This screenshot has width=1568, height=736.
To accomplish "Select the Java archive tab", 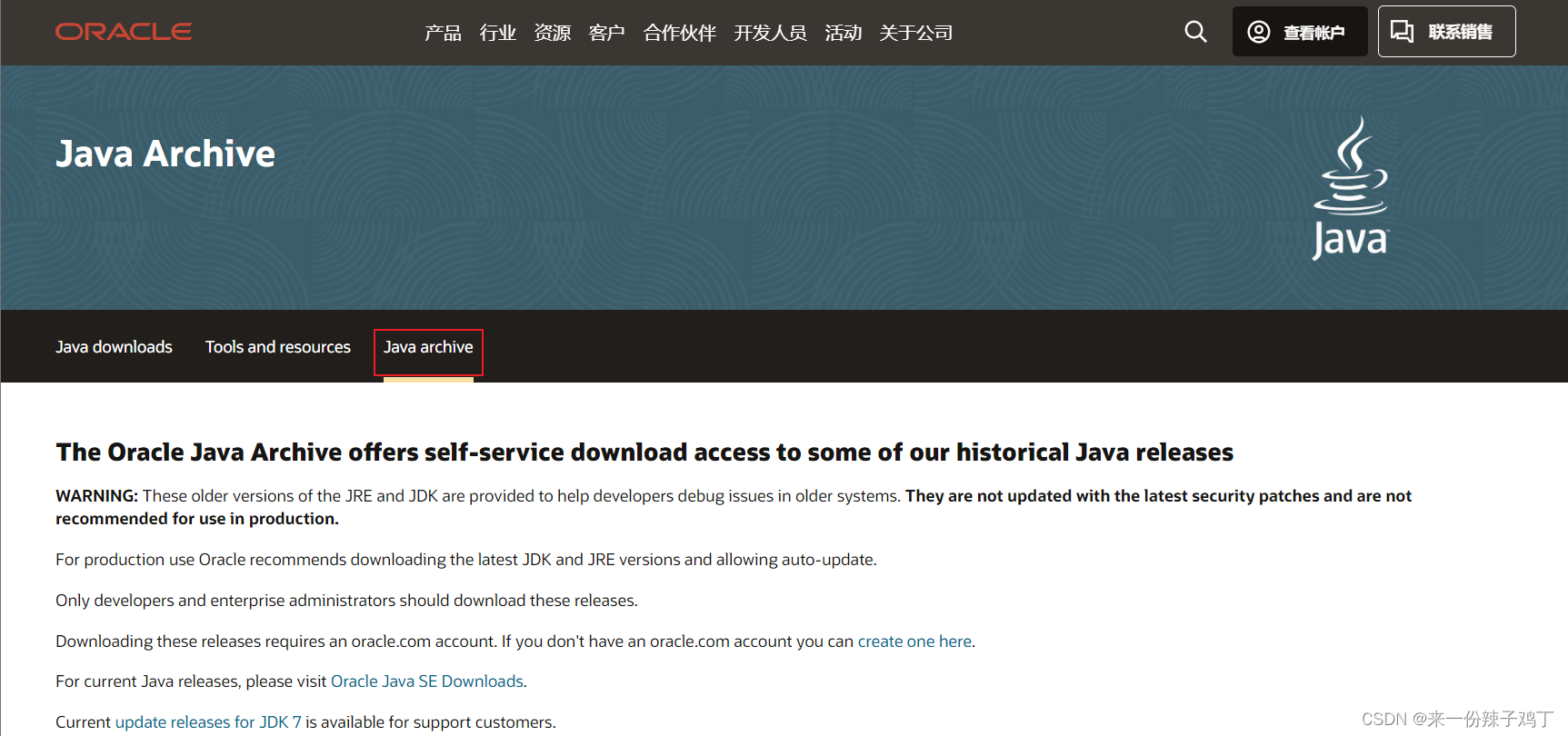I will [x=428, y=347].
